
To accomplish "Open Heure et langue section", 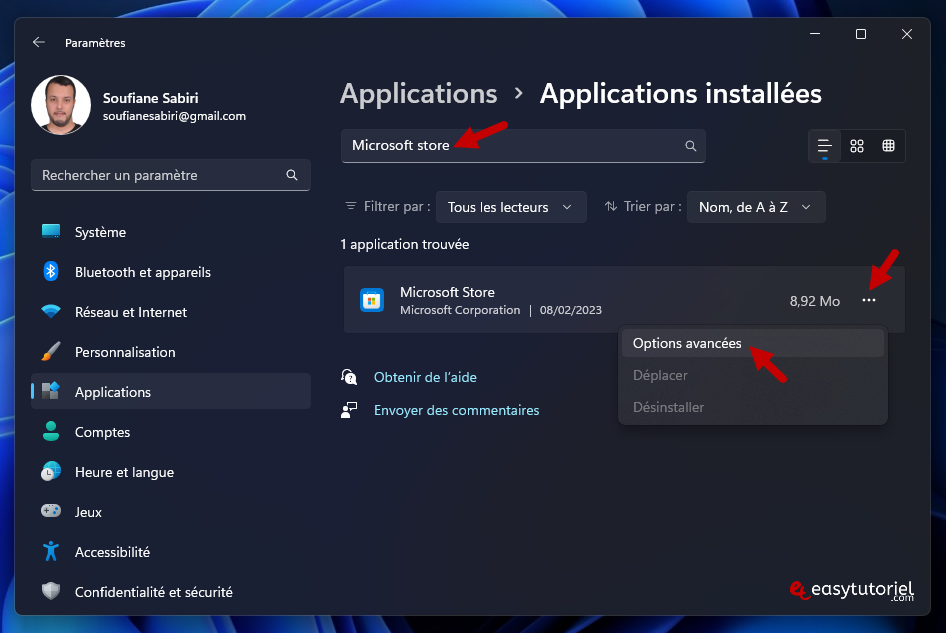I will click(171, 472).
